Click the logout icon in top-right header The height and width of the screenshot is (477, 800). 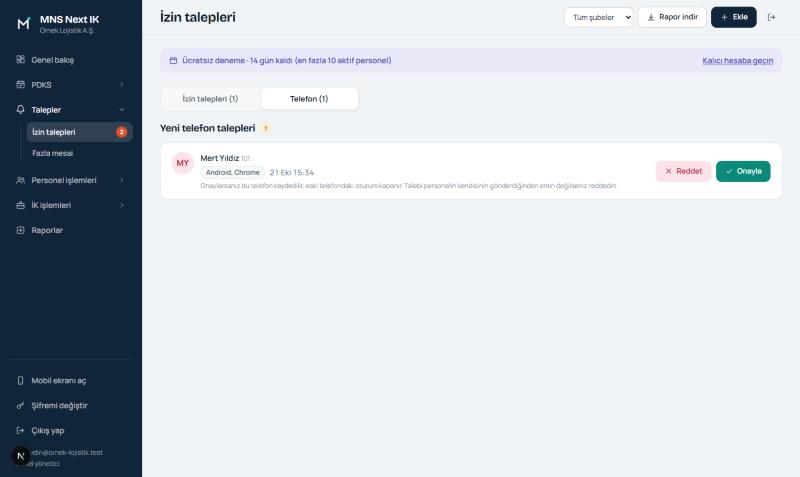771,17
